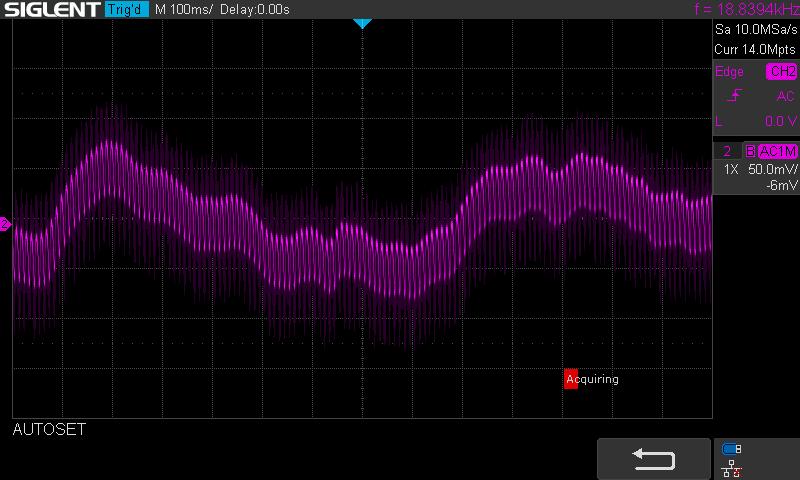Click the trigger level L 0.0 V
800x480 pixels.
point(757,121)
